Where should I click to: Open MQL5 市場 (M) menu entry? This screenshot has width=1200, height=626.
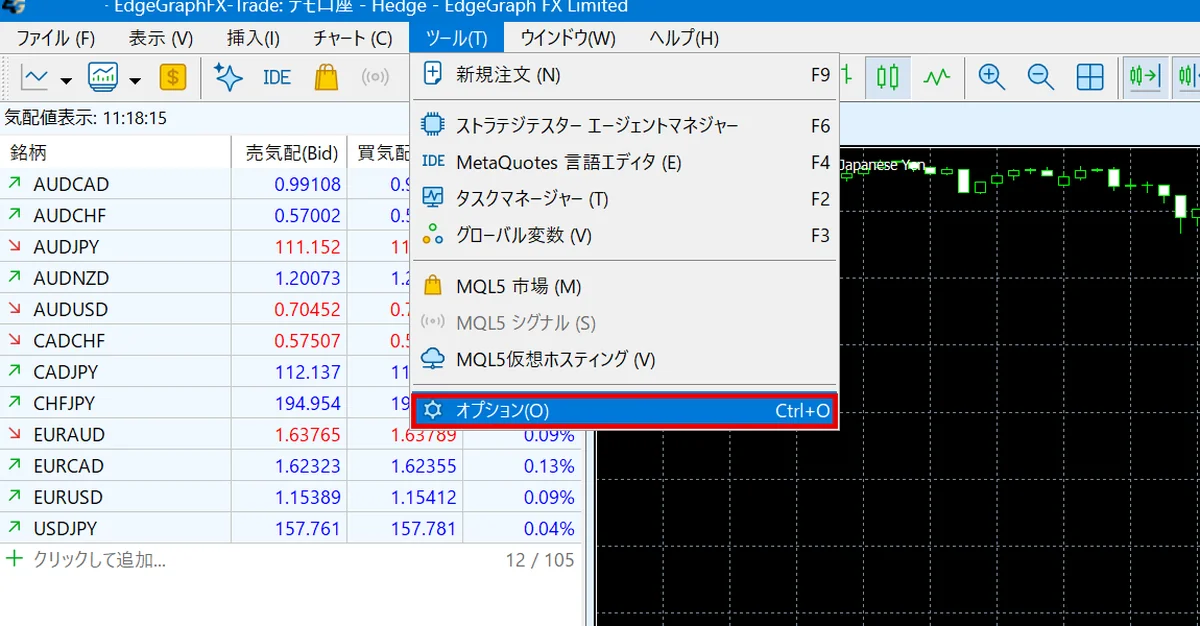tap(626, 286)
